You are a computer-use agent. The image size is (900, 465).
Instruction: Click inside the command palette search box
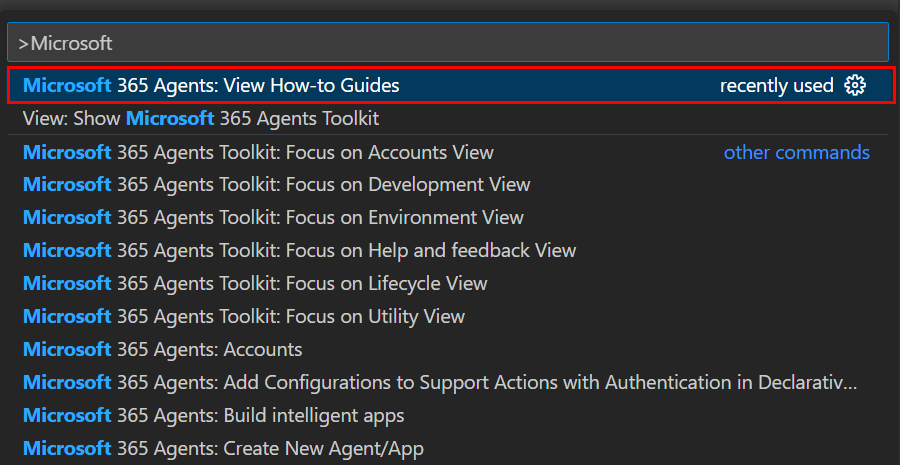point(450,43)
